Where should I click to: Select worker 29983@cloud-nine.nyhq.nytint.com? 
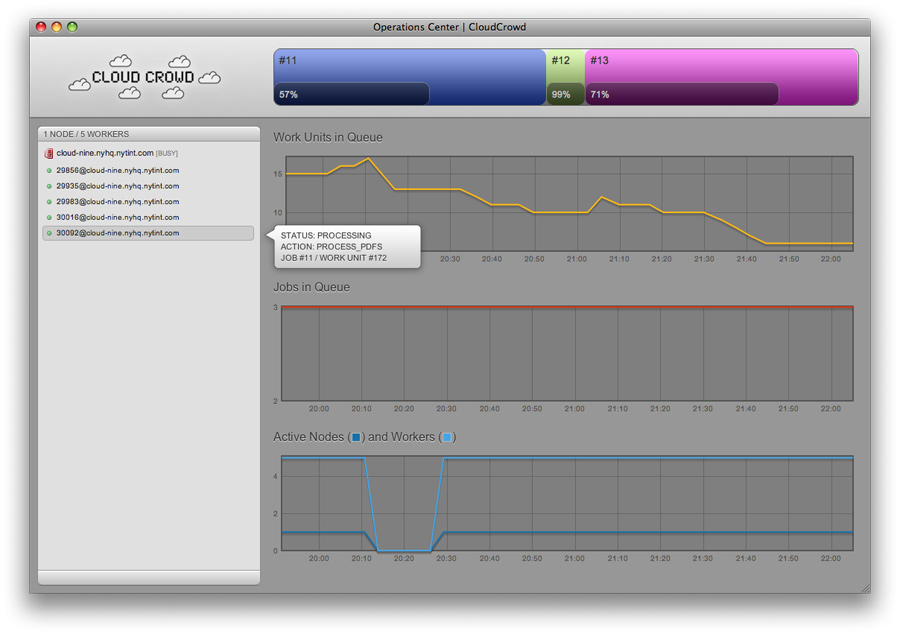tap(117, 202)
